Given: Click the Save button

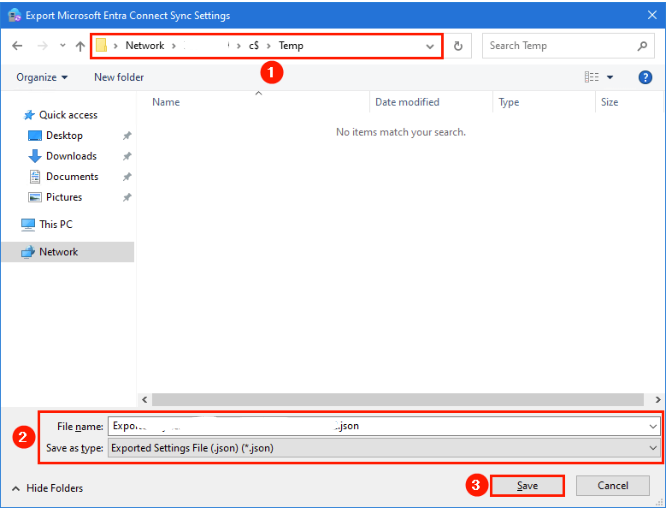Looking at the screenshot, I should pos(527,486).
